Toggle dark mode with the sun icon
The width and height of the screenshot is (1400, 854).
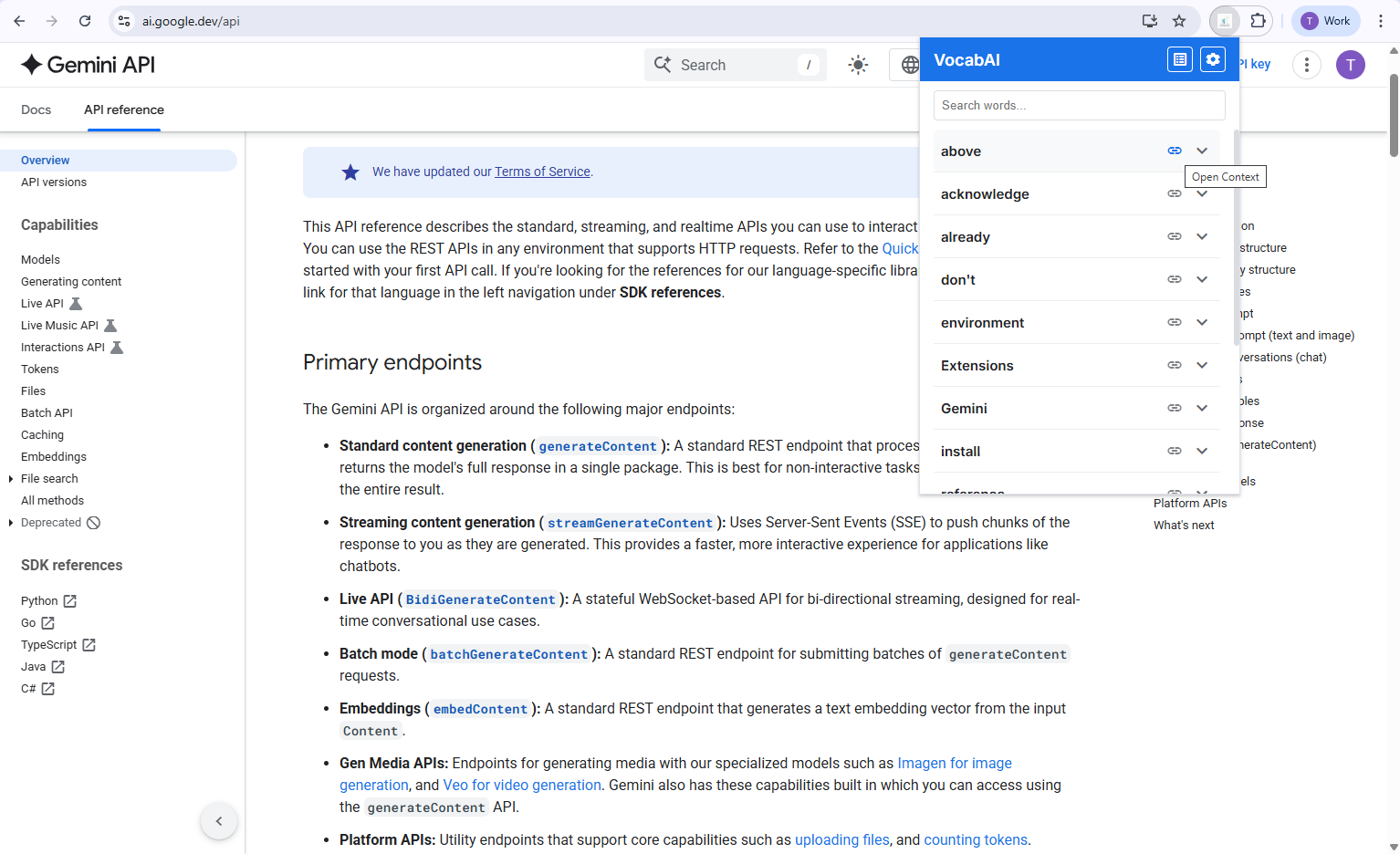click(x=858, y=65)
